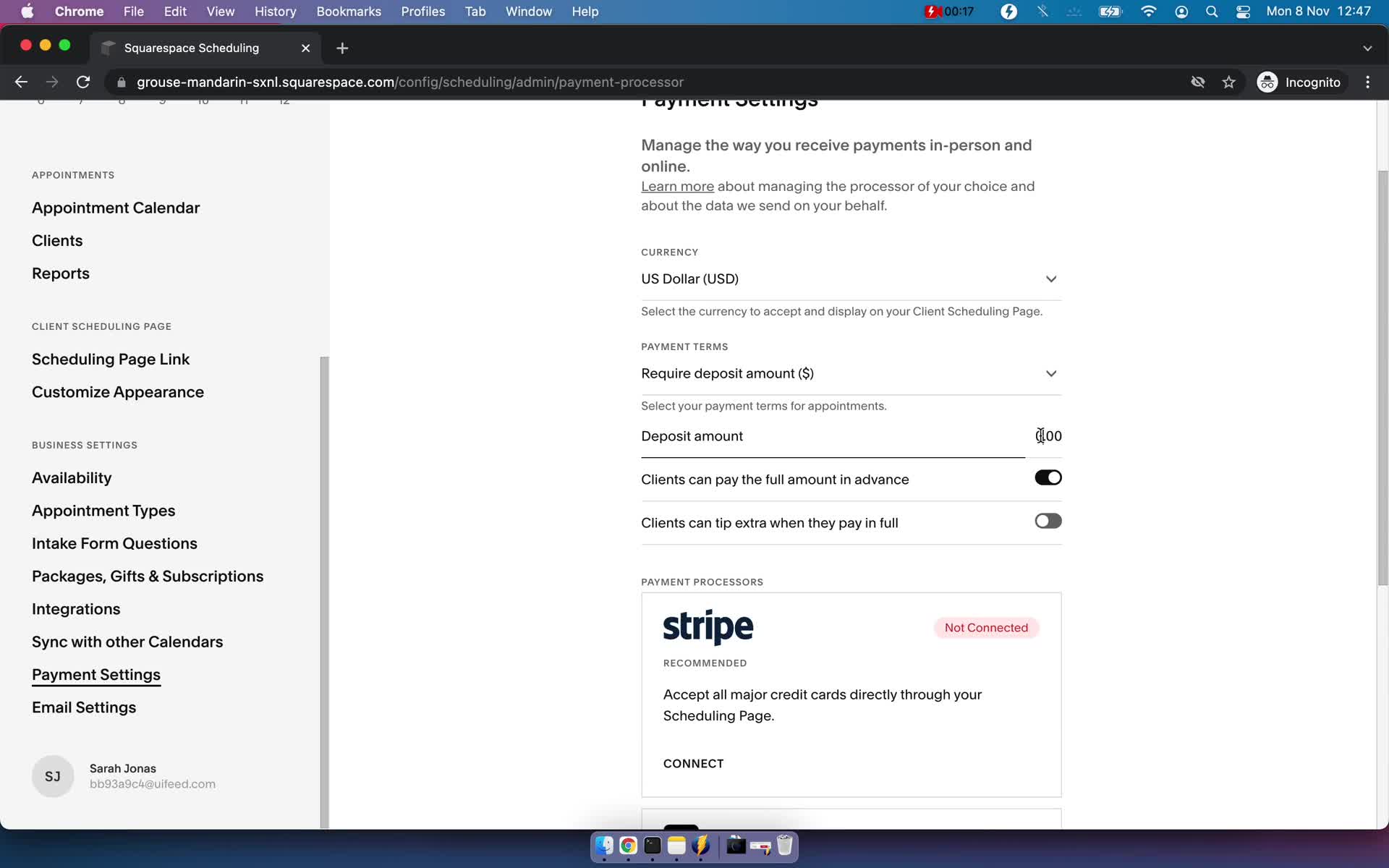This screenshot has height=868, width=1389.
Task: Click the Not Connected status badge
Action: 986,628
